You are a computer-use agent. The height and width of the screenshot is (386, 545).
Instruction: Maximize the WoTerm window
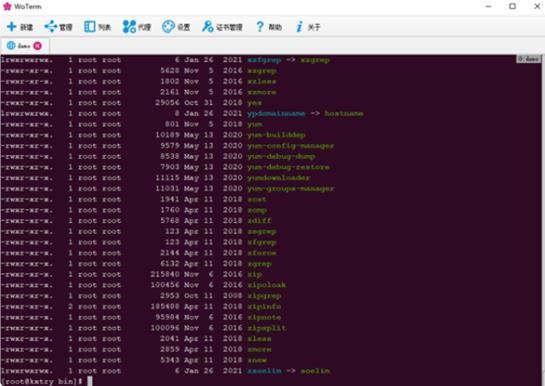[512, 6]
